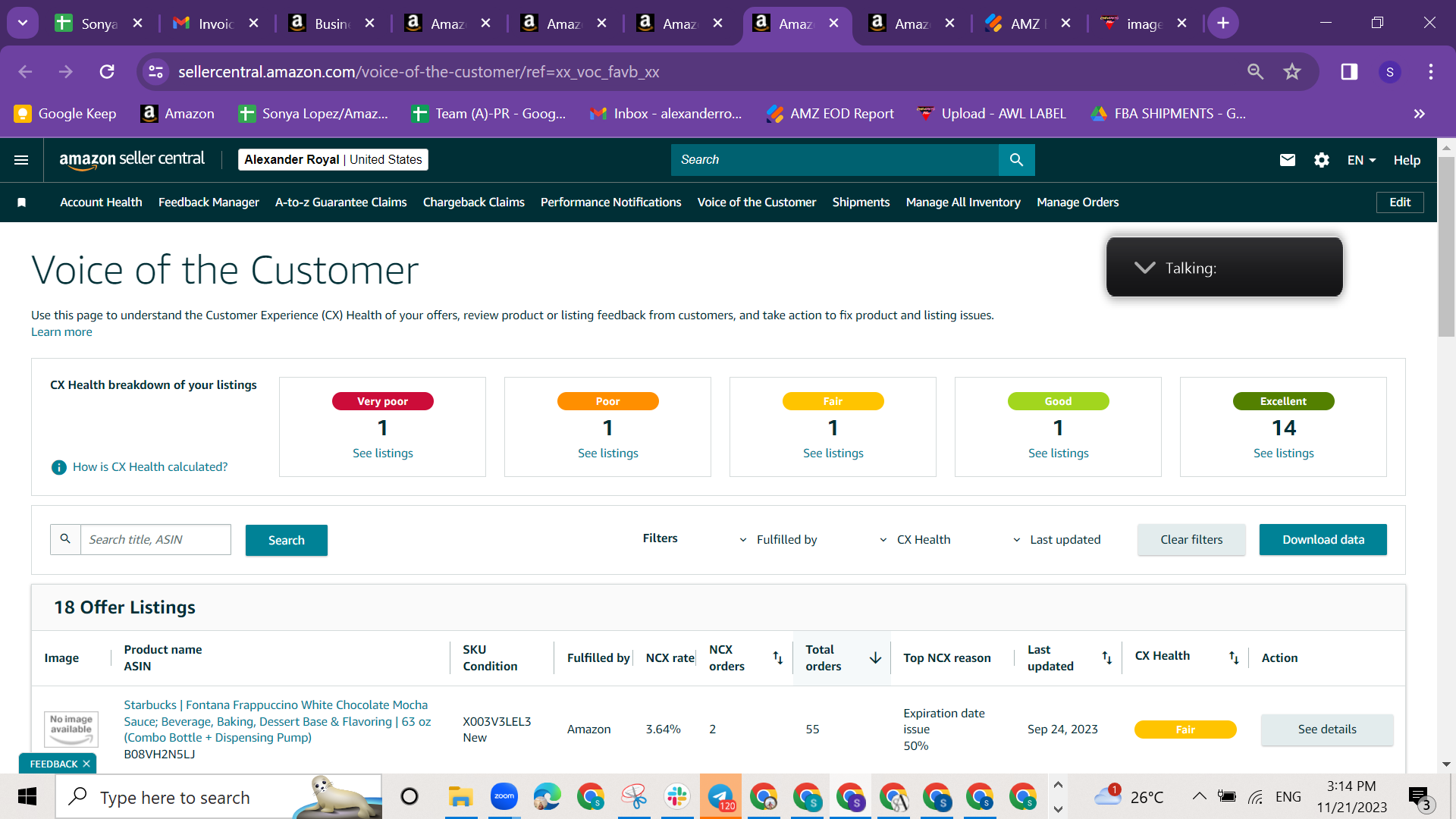This screenshot has height=819, width=1456.
Task: Open the EN language dropdown
Action: [x=1362, y=160]
